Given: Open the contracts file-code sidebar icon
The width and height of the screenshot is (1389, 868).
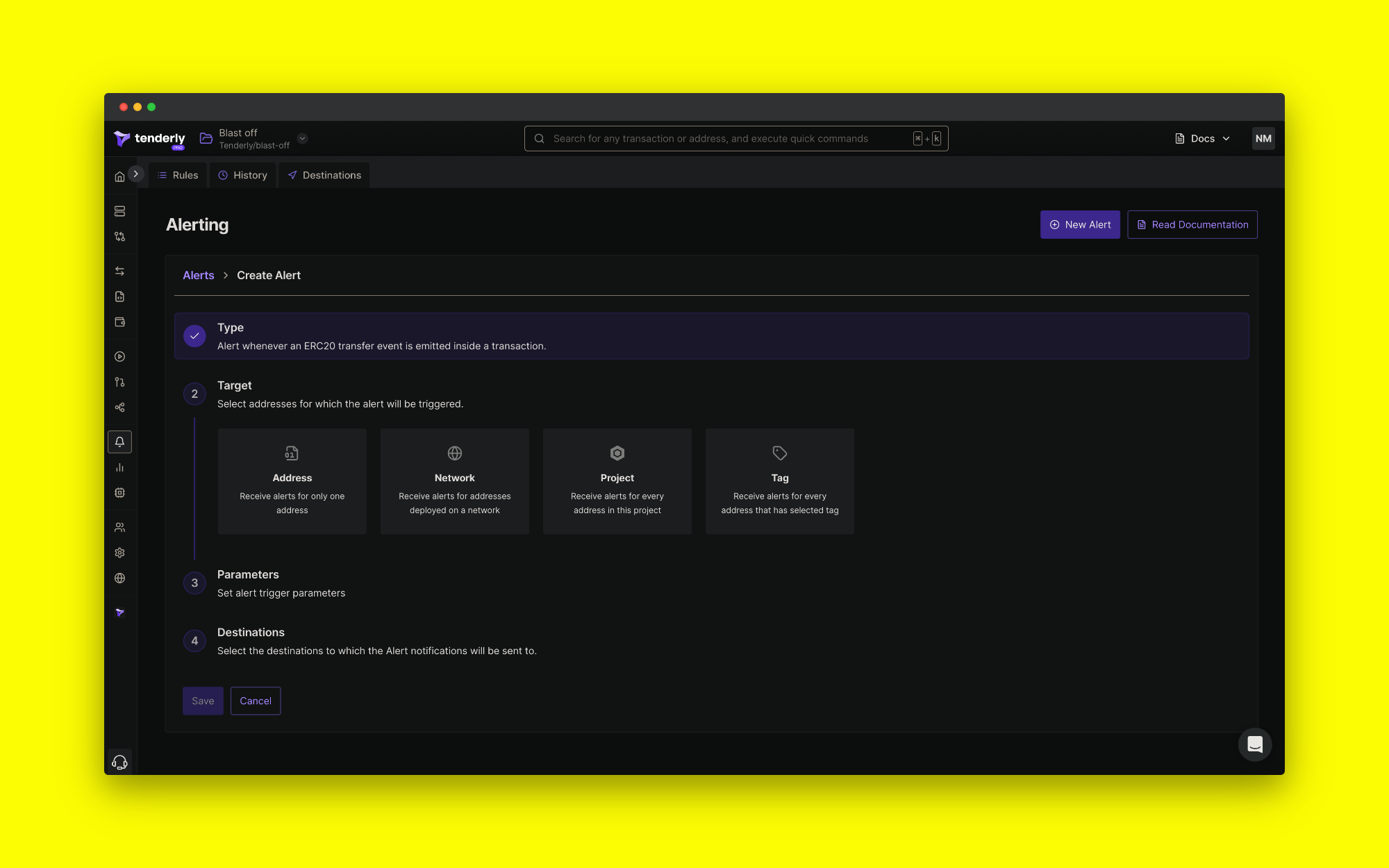Looking at the screenshot, I should (x=119, y=297).
